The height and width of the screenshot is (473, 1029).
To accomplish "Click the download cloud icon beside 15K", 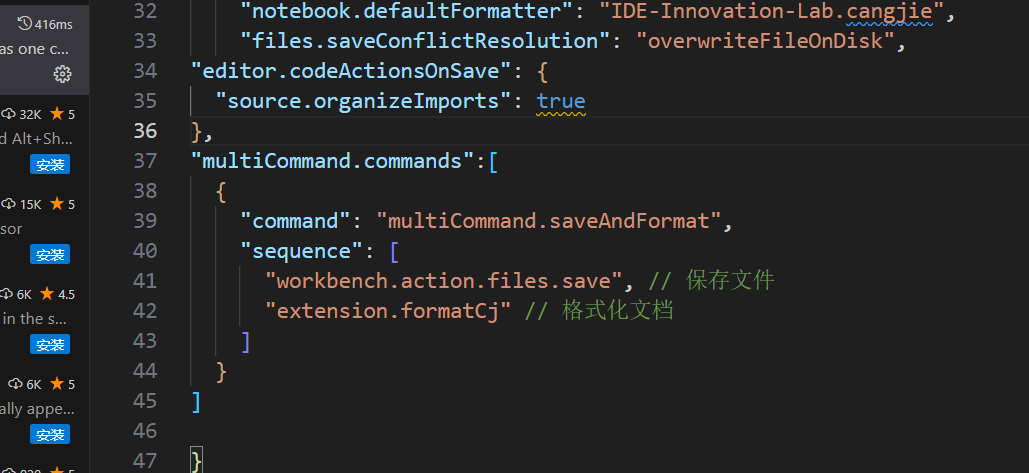I will (x=9, y=204).
